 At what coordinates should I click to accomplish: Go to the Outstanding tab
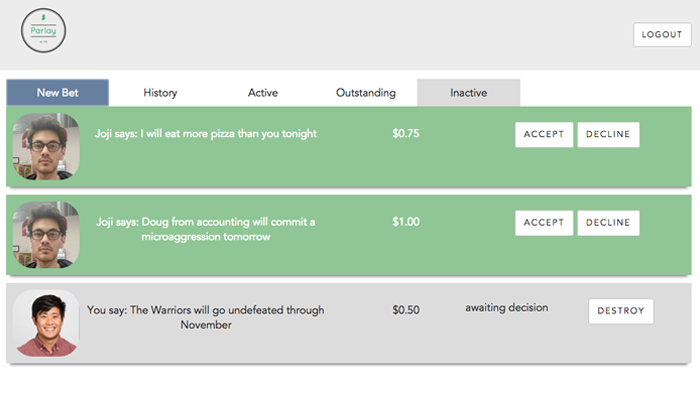pyautogui.click(x=366, y=93)
